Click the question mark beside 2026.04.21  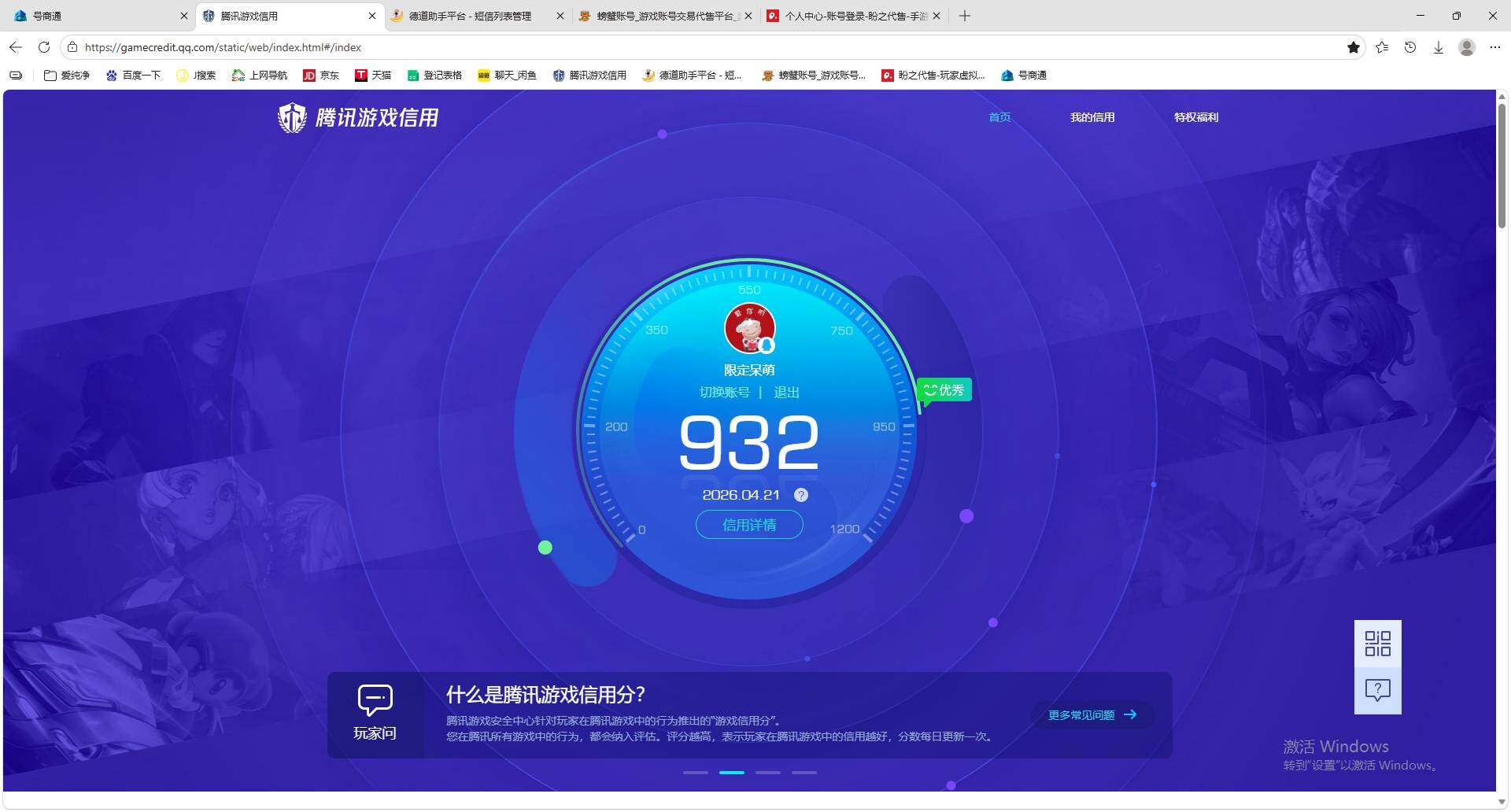[x=801, y=495]
